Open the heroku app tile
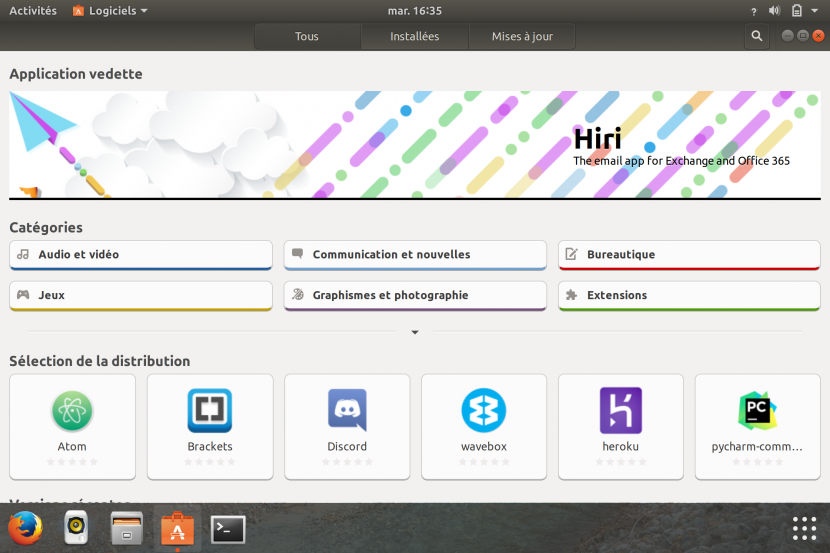 click(x=621, y=427)
